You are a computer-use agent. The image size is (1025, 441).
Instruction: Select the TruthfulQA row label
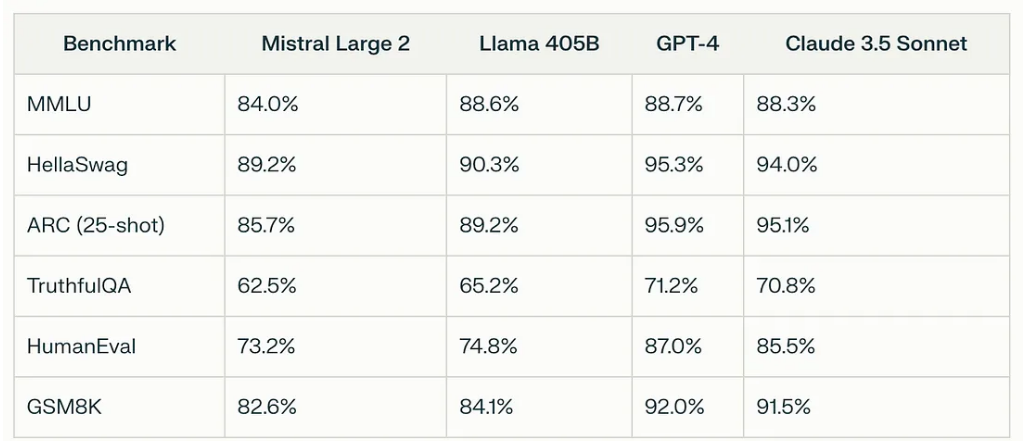[79, 286]
